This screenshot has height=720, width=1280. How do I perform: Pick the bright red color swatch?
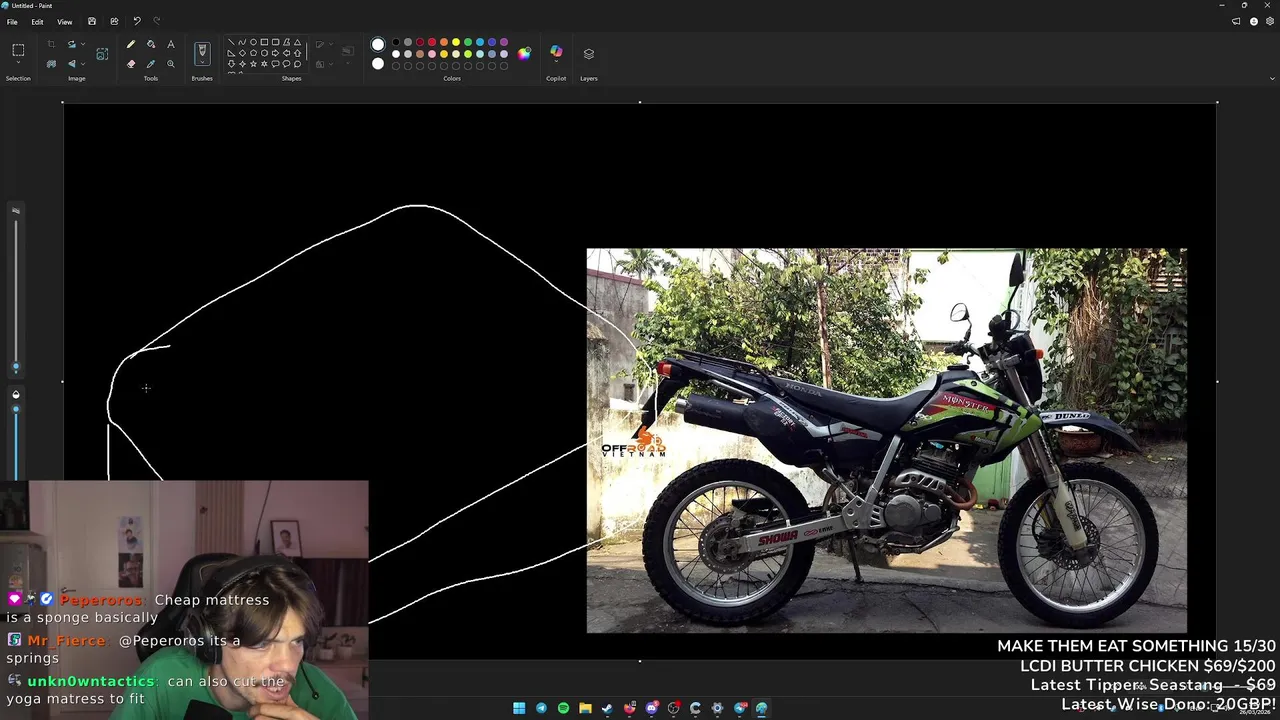coord(432,42)
